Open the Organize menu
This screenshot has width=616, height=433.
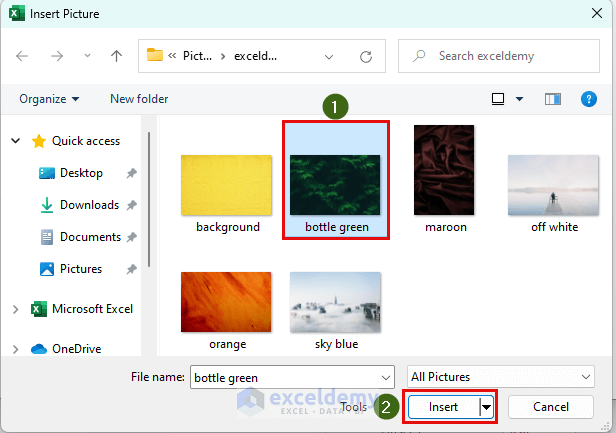(49, 99)
